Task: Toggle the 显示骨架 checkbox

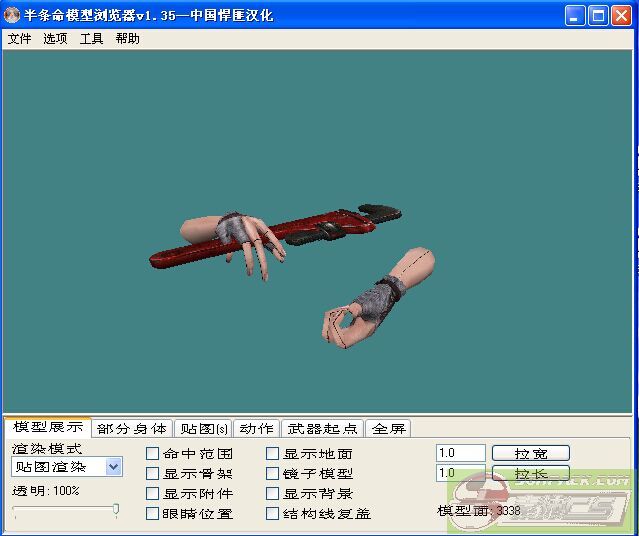Action: (153, 474)
